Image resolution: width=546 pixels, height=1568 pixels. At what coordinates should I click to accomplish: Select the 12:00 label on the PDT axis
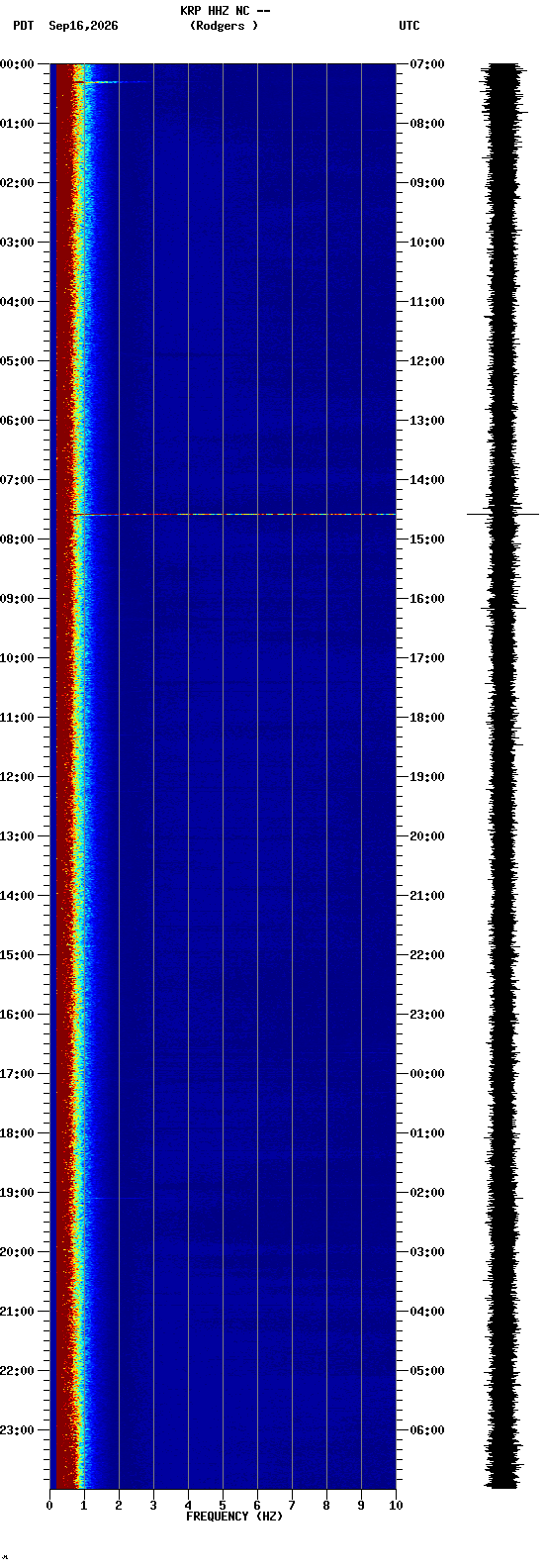coord(17,777)
